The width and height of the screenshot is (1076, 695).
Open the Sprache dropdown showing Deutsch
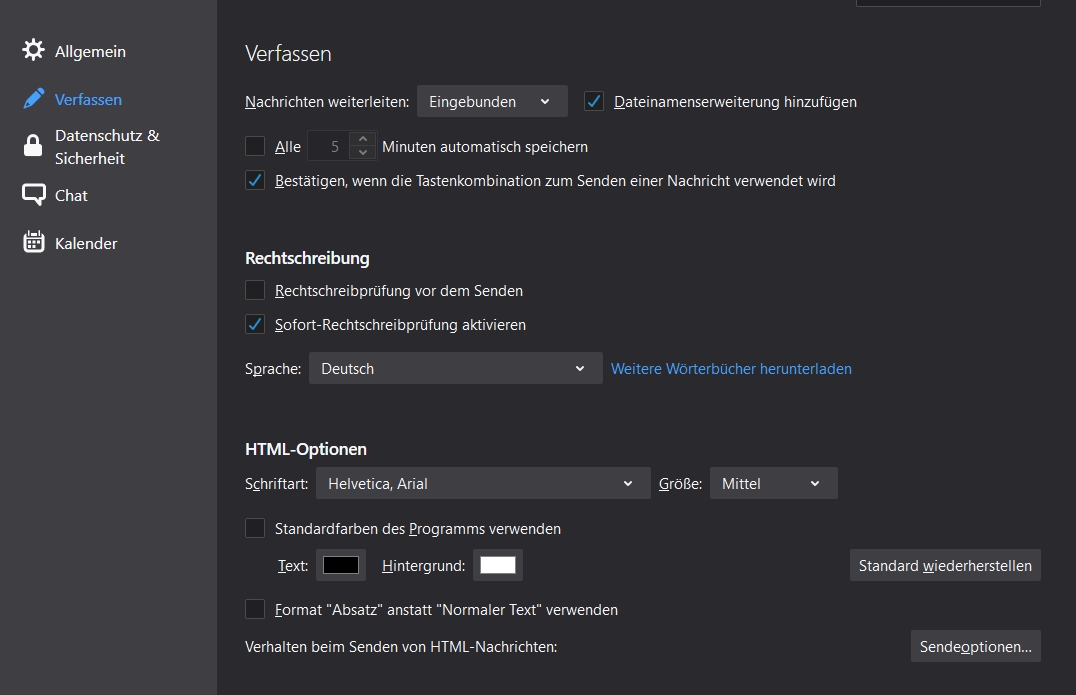456,368
